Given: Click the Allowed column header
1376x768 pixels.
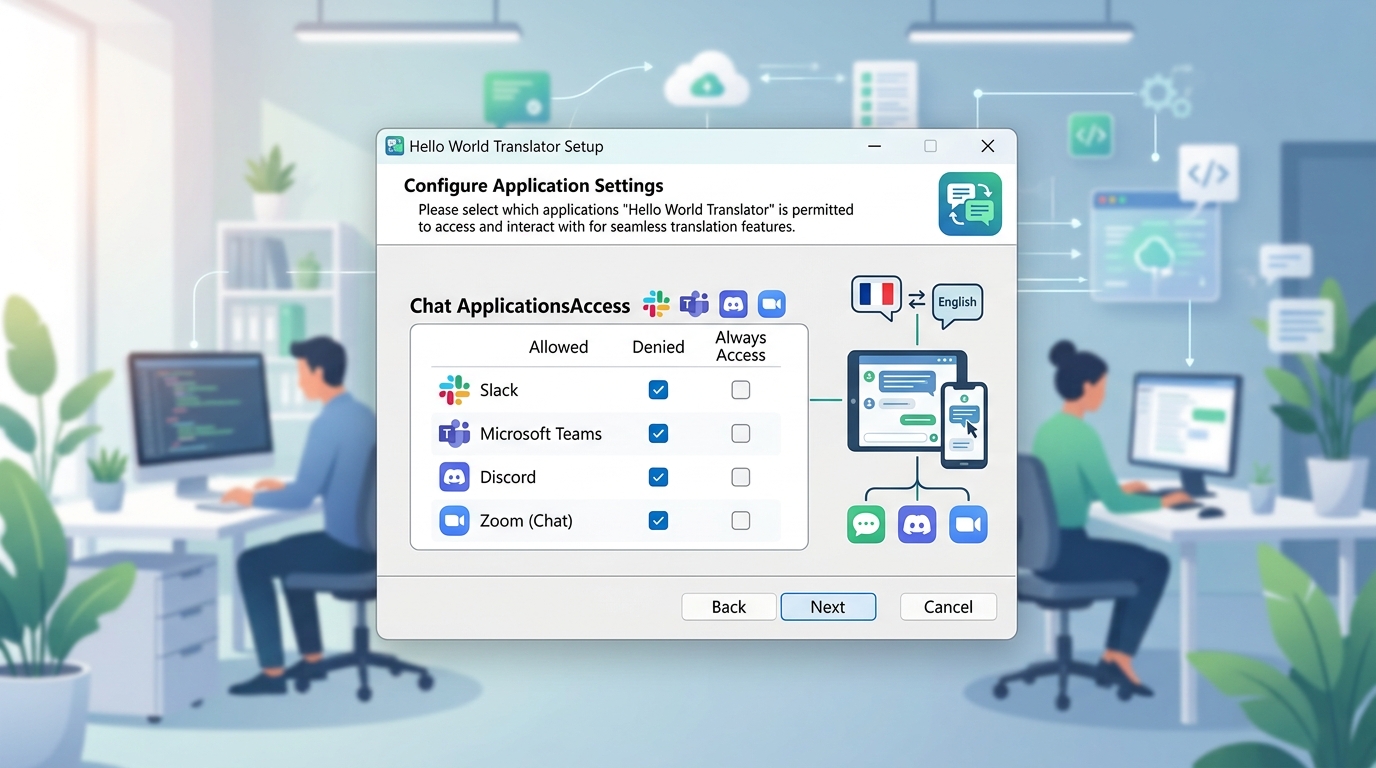Looking at the screenshot, I should tap(558, 347).
